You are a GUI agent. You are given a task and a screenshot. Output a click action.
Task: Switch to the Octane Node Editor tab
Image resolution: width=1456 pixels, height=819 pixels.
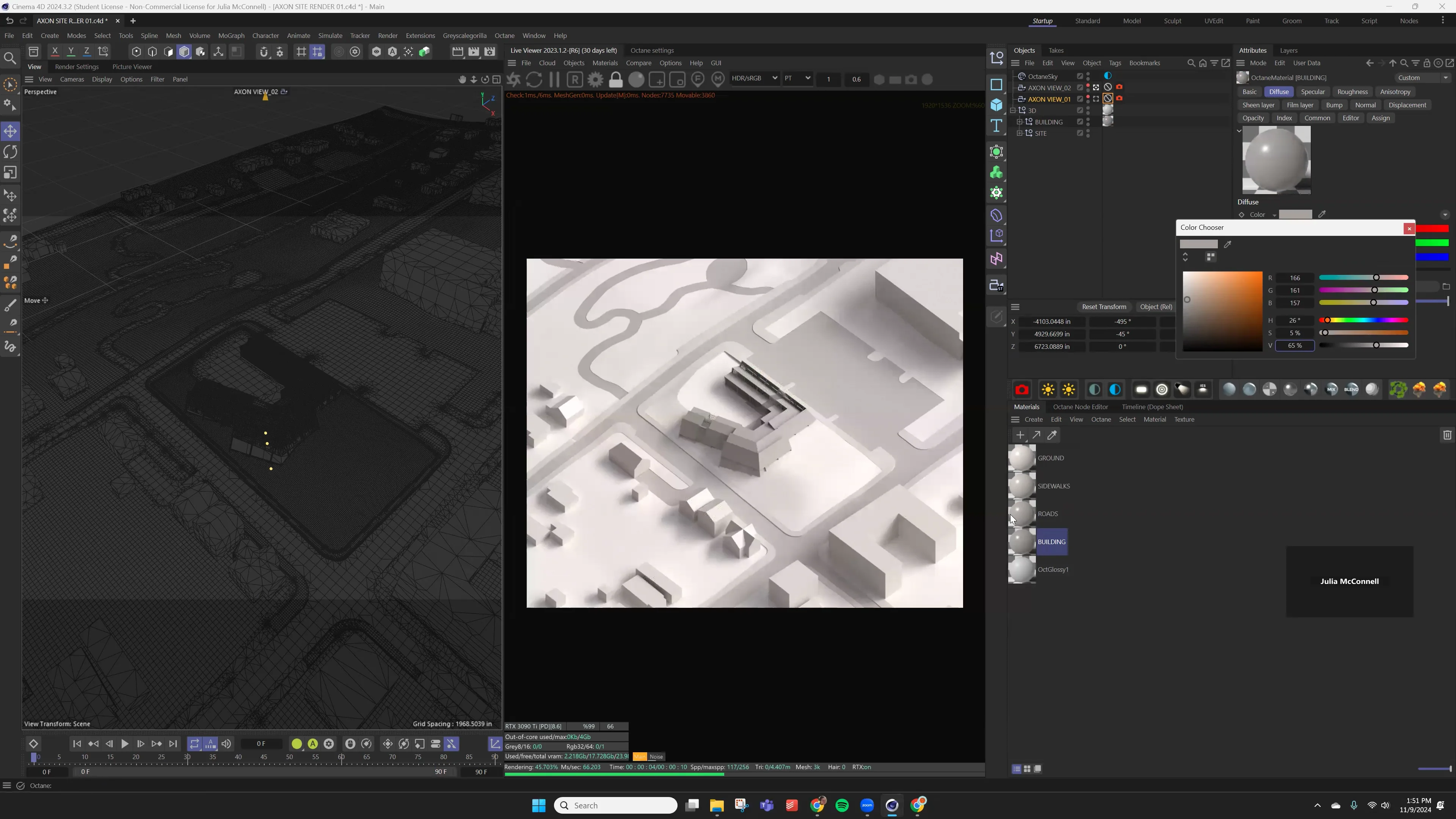click(x=1080, y=406)
